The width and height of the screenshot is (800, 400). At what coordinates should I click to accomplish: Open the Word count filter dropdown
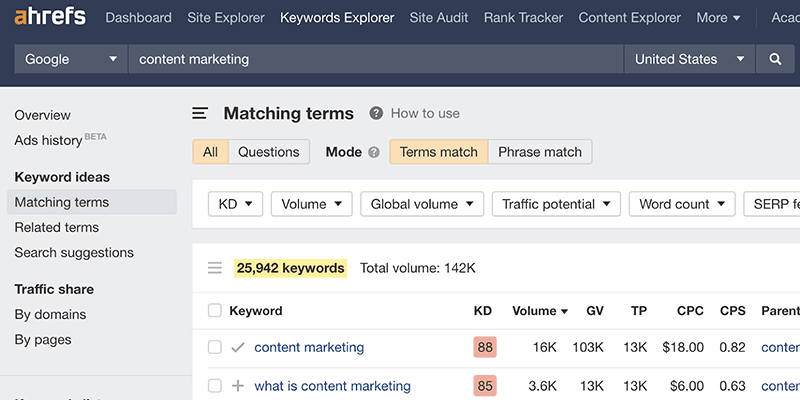[x=682, y=204]
